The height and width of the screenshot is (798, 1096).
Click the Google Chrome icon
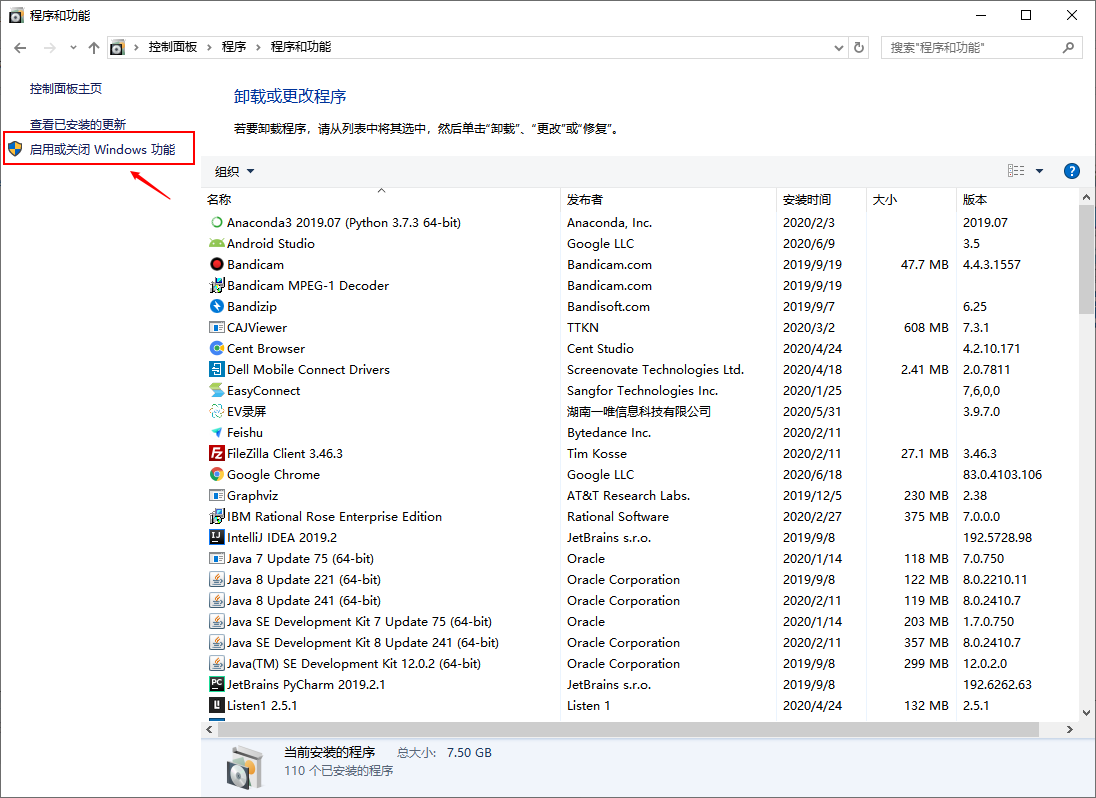(217, 474)
